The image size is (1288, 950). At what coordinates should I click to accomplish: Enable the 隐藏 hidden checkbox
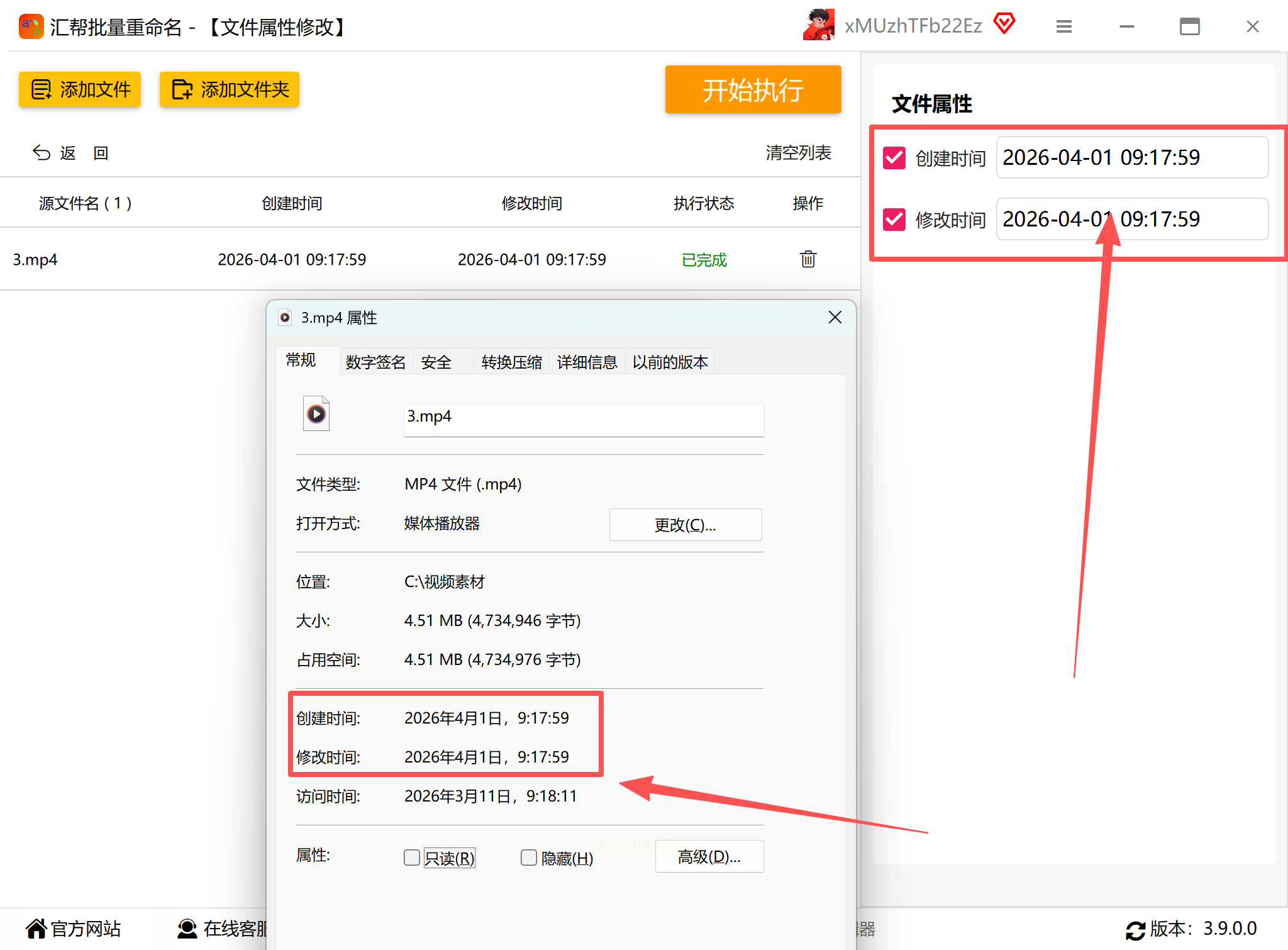coord(528,858)
